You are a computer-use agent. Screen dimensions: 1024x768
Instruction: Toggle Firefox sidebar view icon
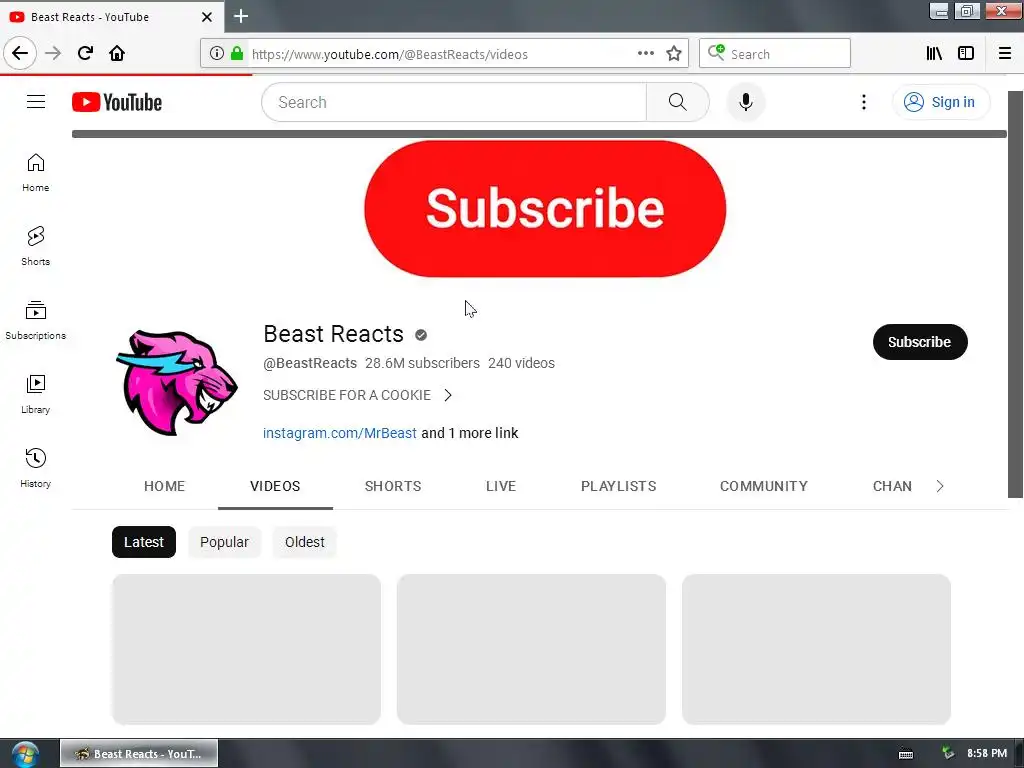click(966, 54)
